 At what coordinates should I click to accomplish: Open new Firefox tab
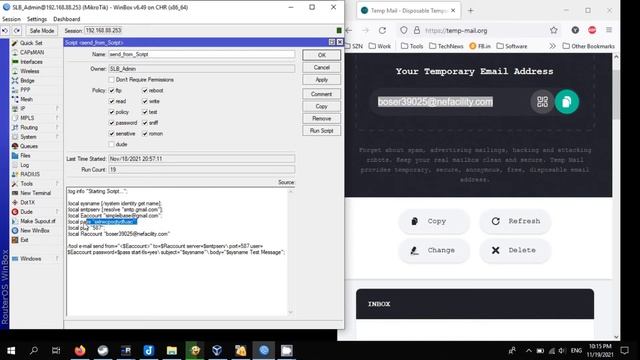pos(471,11)
